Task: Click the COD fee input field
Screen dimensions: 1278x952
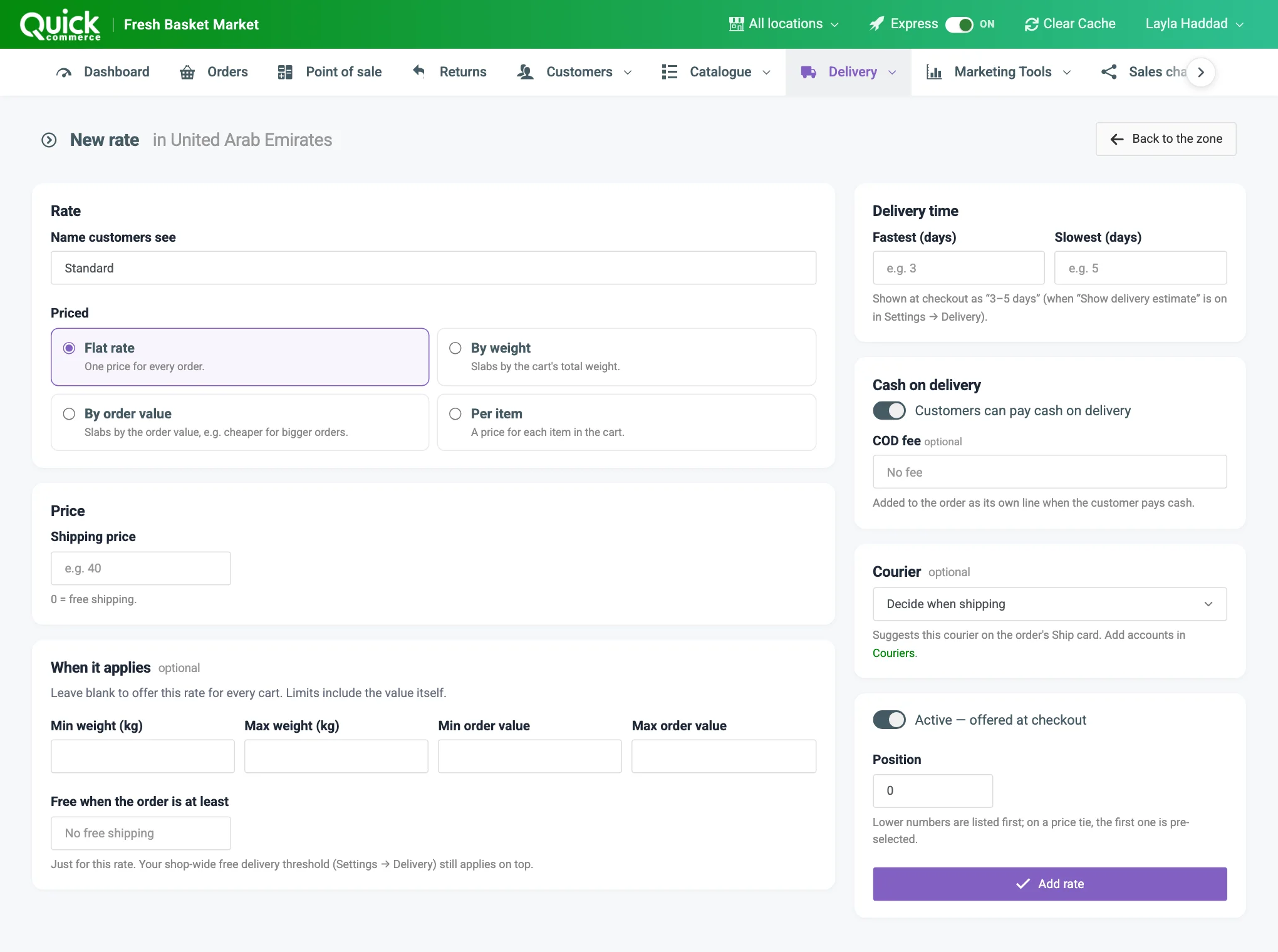Action: click(x=1049, y=472)
